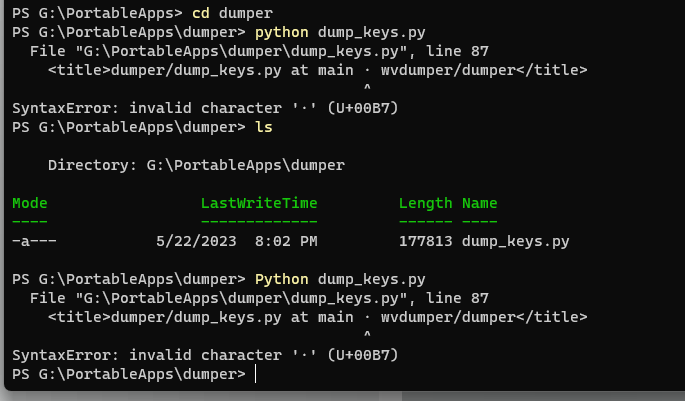Image resolution: width=685 pixels, height=401 pixels.
Task: Click the "ls" command text
Action: (x=264, y=128)
